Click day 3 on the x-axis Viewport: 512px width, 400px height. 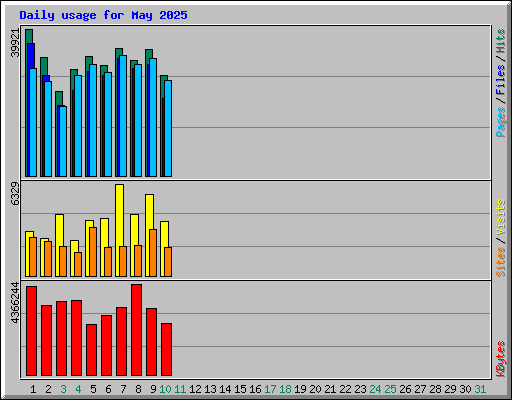click(x=63, y=389)
